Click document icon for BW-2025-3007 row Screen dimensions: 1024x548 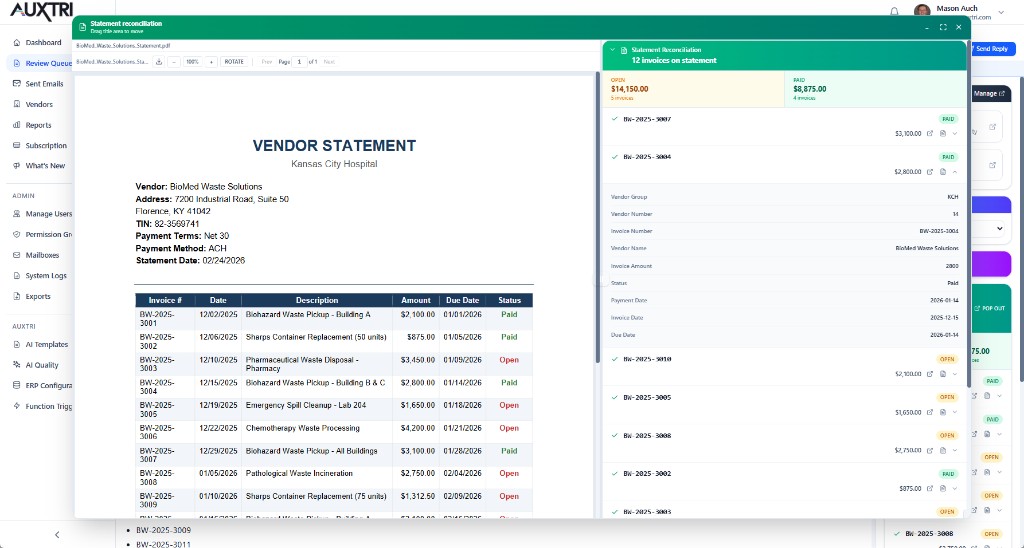(x=943, y=134)
